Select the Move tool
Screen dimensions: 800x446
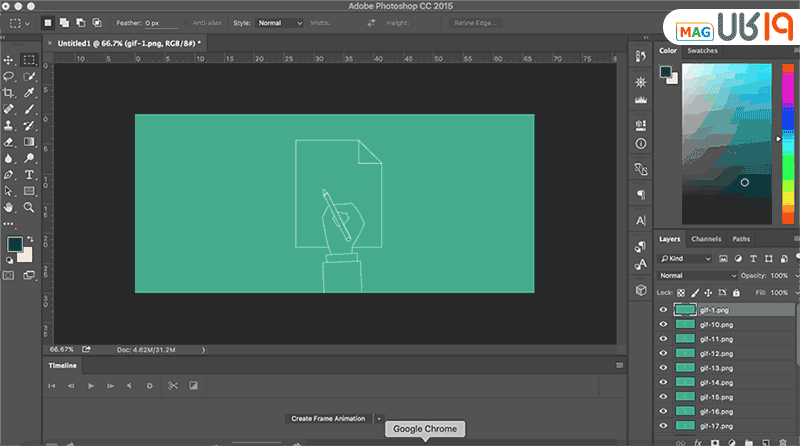tap(9, 60)
